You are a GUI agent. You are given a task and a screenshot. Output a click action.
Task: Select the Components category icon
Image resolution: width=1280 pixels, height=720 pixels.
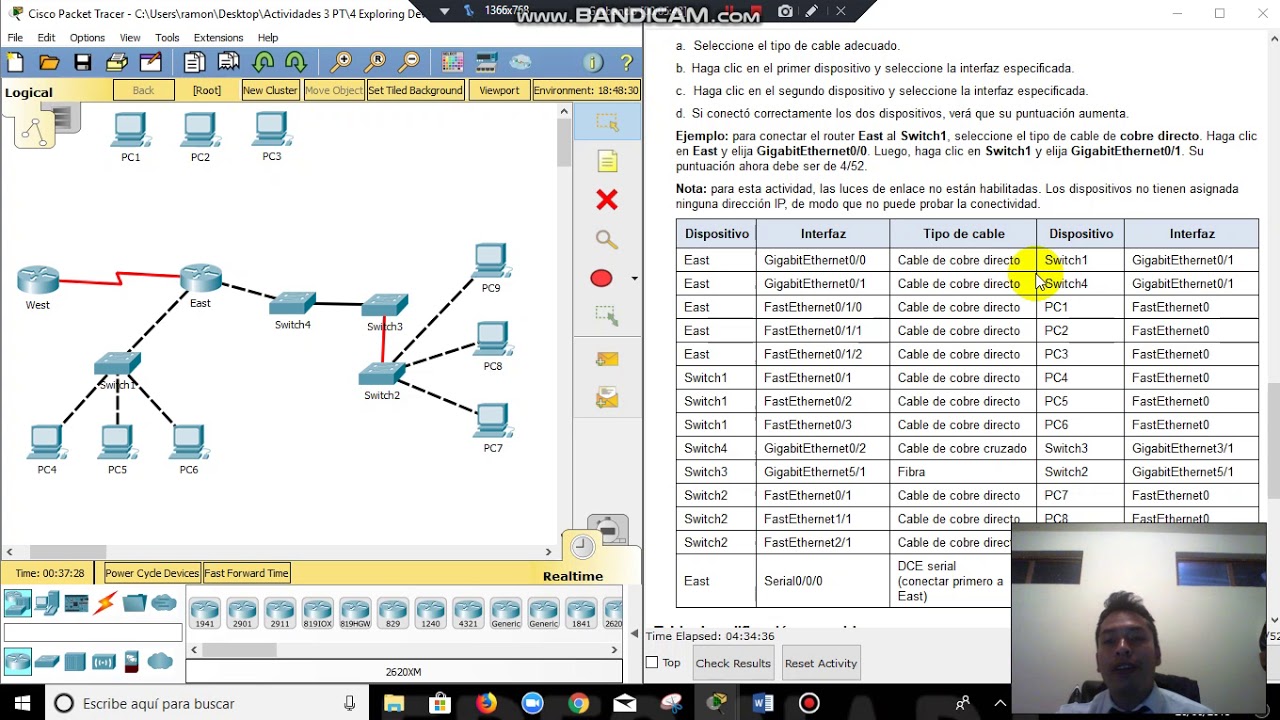[76, 603]
